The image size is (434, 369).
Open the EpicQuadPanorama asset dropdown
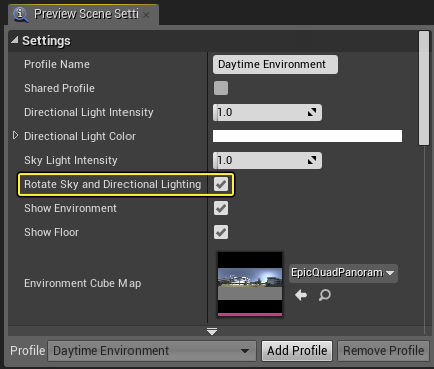coord(343,273)
